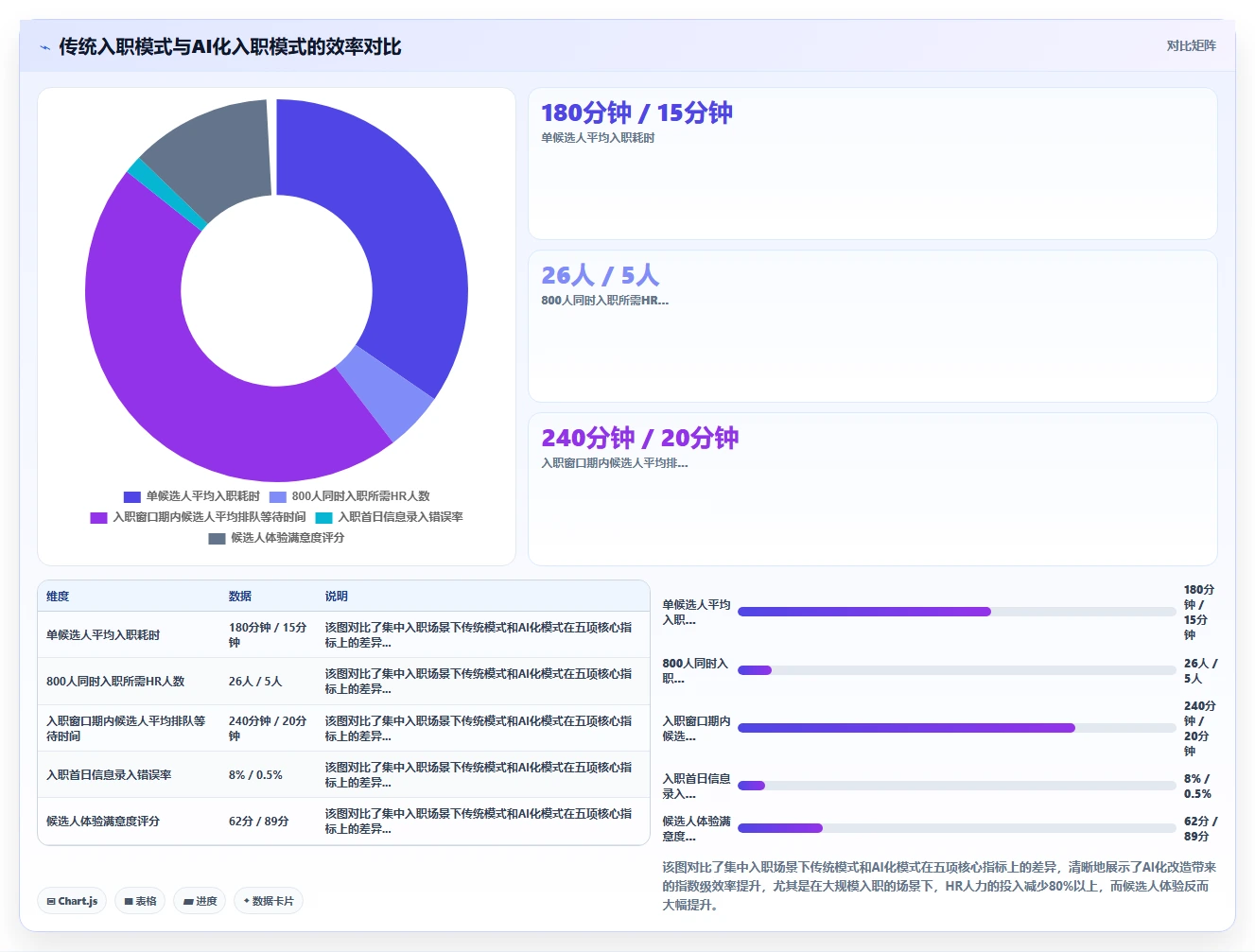Toggle the 入职首日信息录入错误率 legend entry

tap(389, 517)
